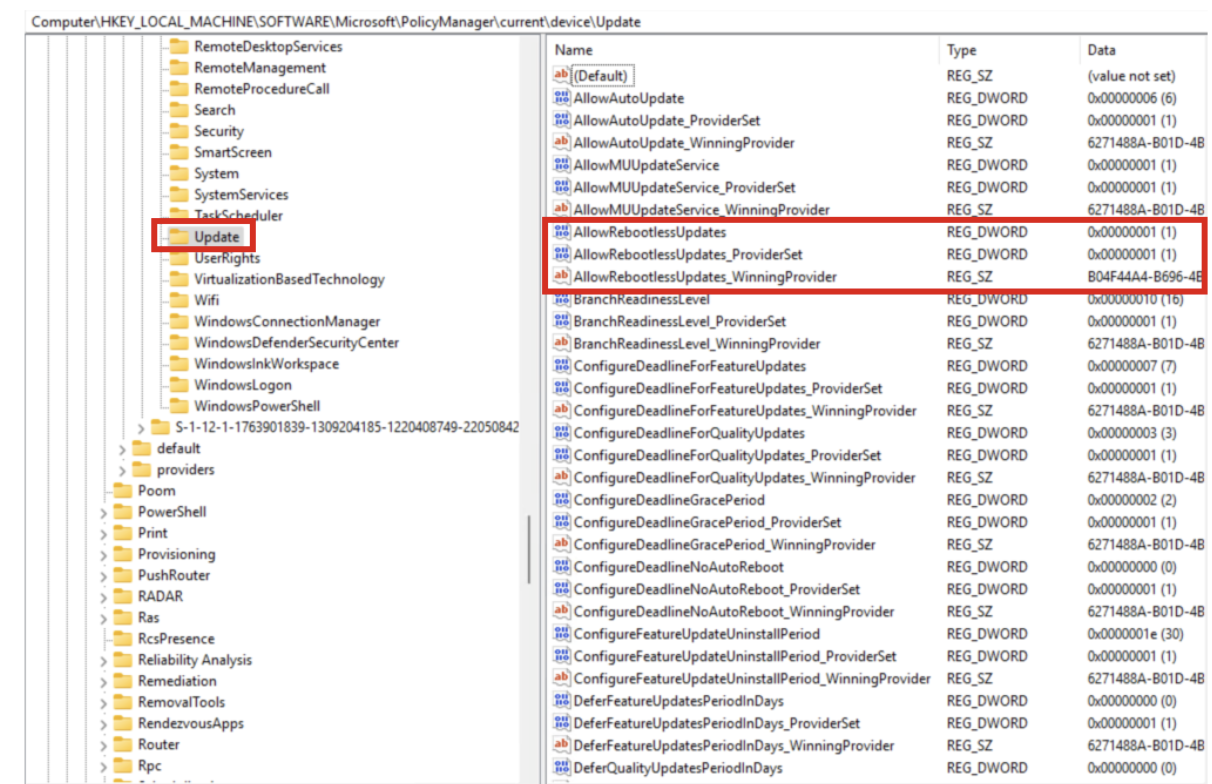This screenshot has height=784, width=1212.
Task: Expand the Router key arrow
Action: point(103,745)
